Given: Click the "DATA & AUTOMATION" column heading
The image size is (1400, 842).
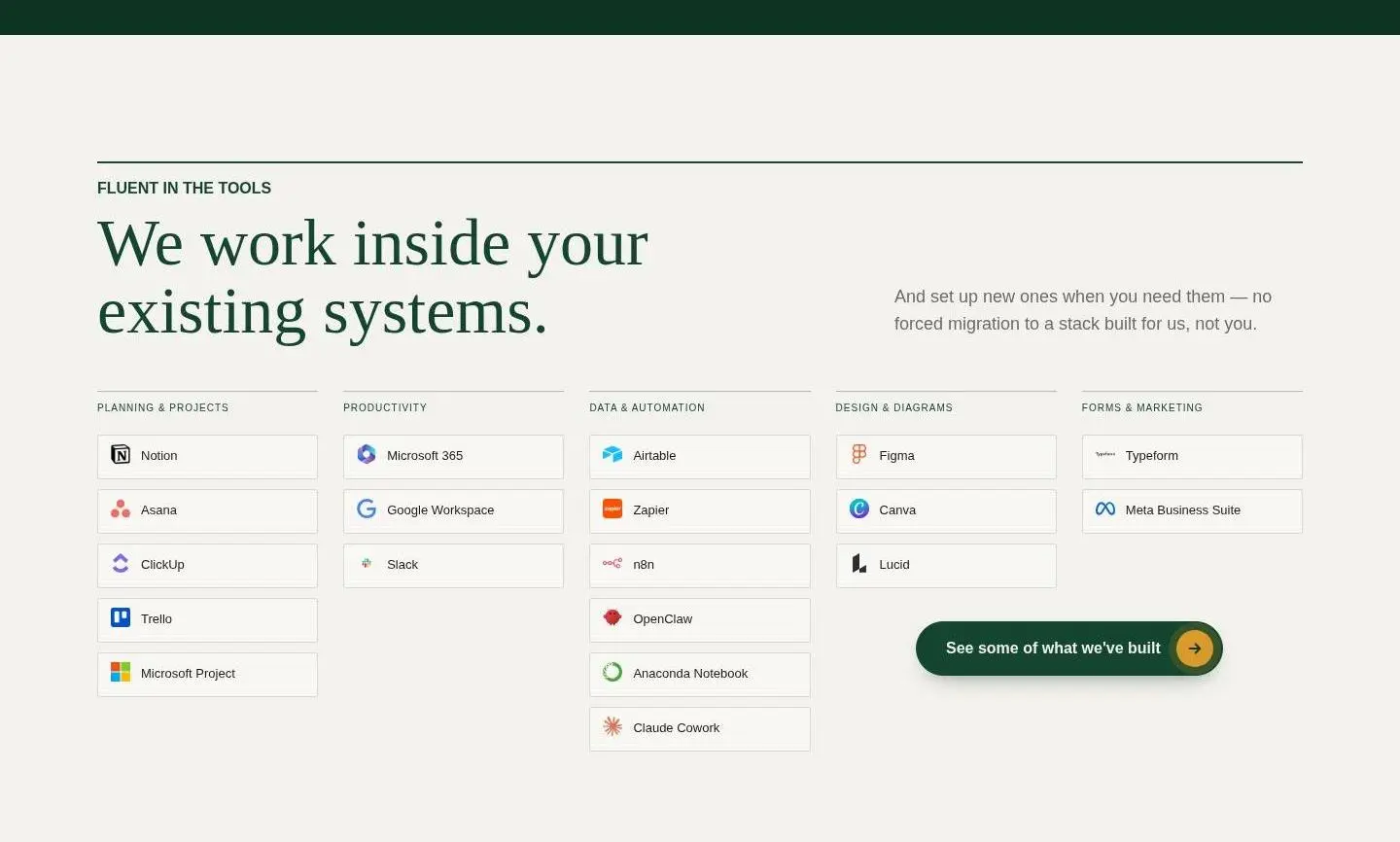Looking at the screenshot, I should (647, 407).
